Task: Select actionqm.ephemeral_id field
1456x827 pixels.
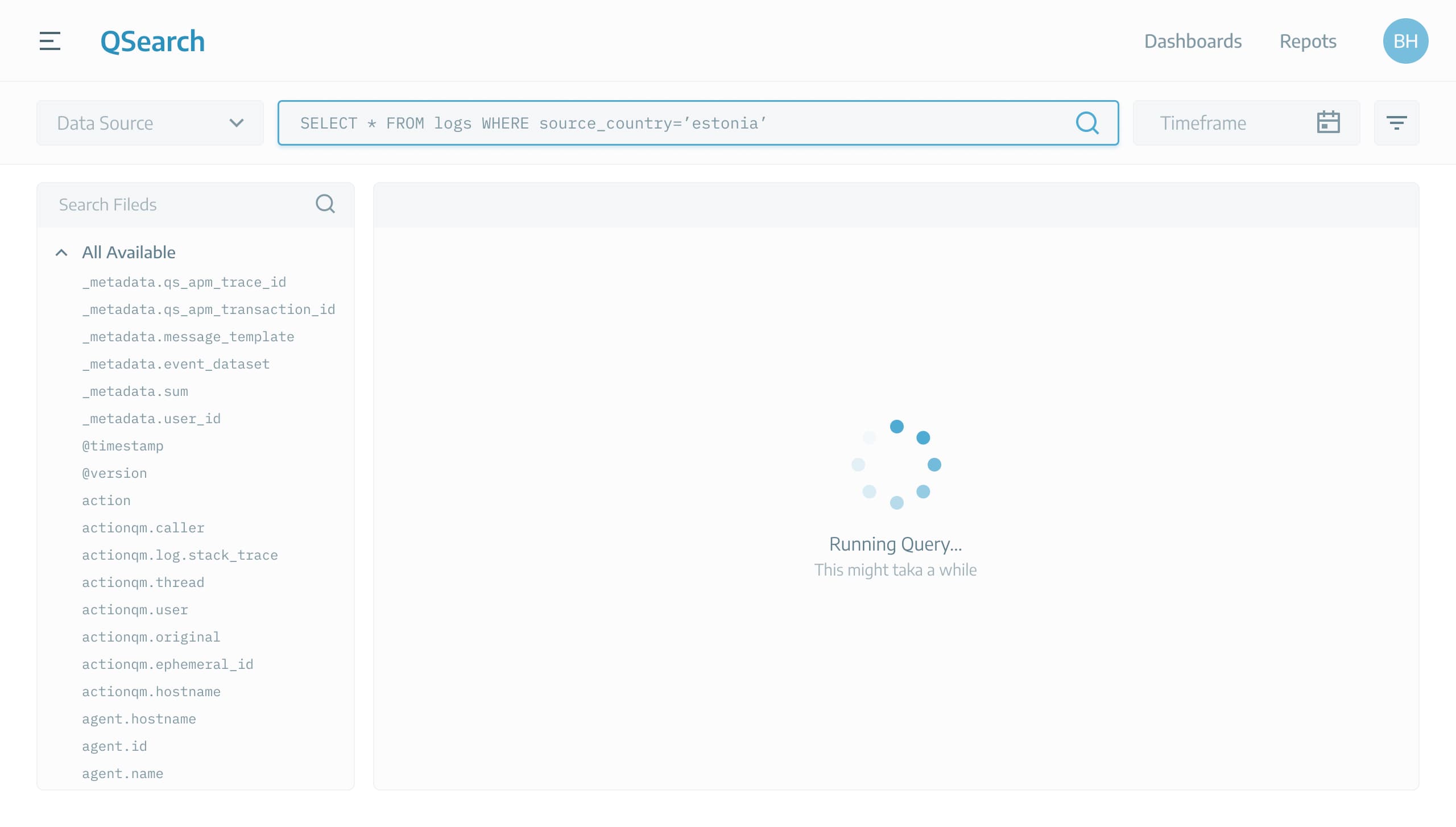Action: (168, 664)
